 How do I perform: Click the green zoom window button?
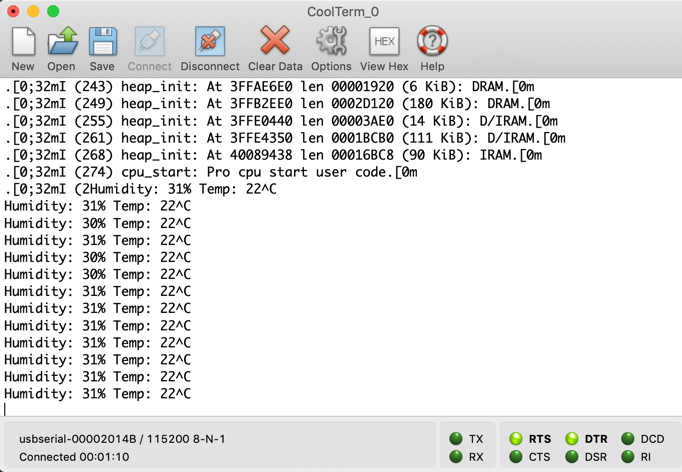[53, 11]
